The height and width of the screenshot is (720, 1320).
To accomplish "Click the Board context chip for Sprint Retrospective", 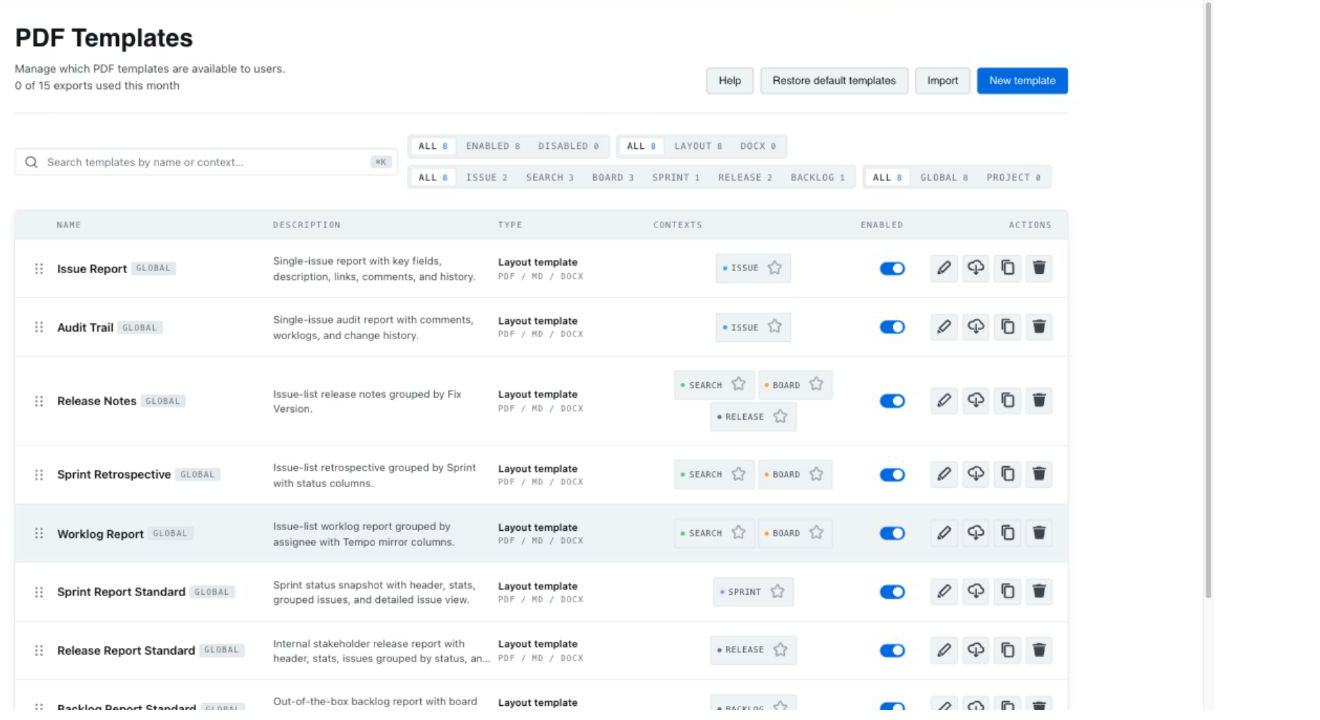I will click(x=796, y=474).
